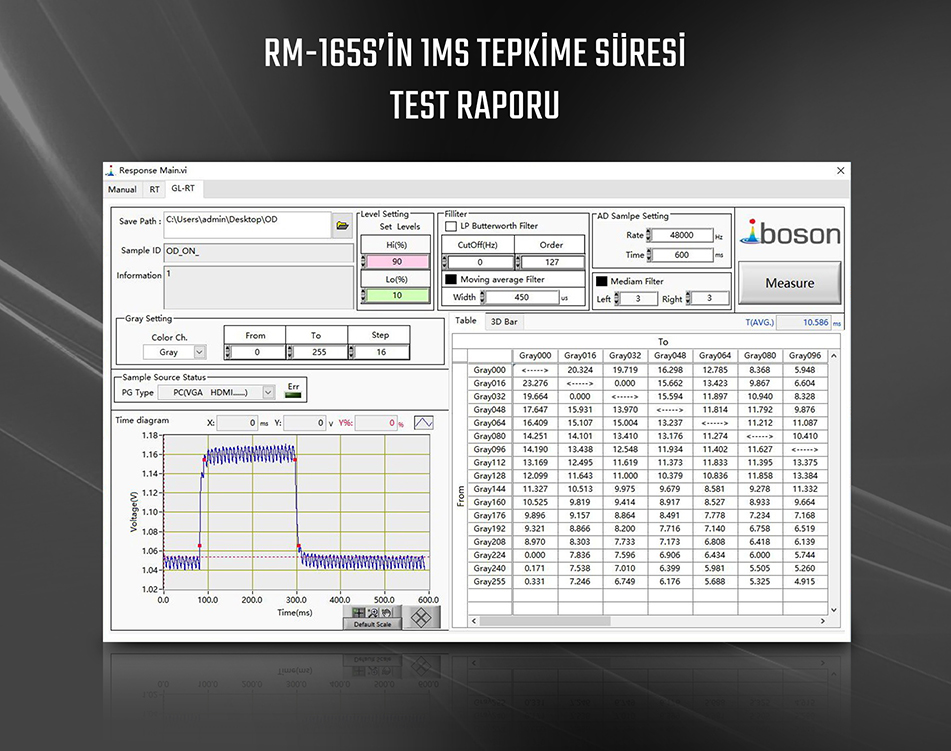
Task: Click the diamond cursor mover pad
Action: 422,618
